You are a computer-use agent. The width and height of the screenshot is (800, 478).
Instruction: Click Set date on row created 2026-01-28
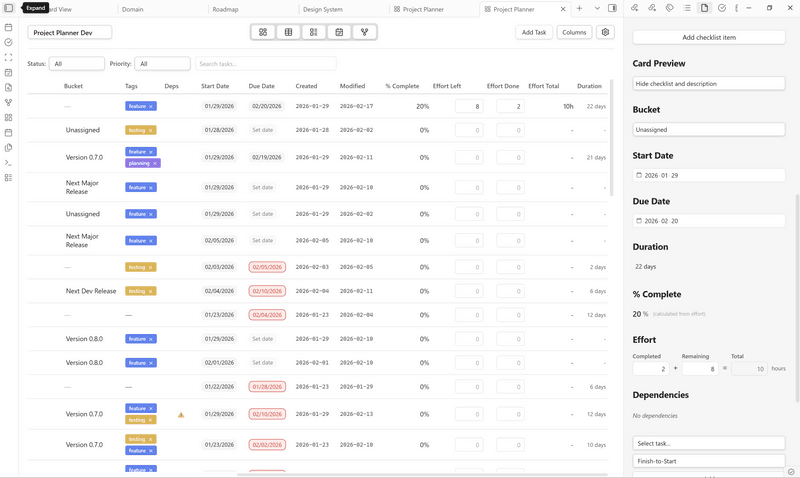pos(263,130)
